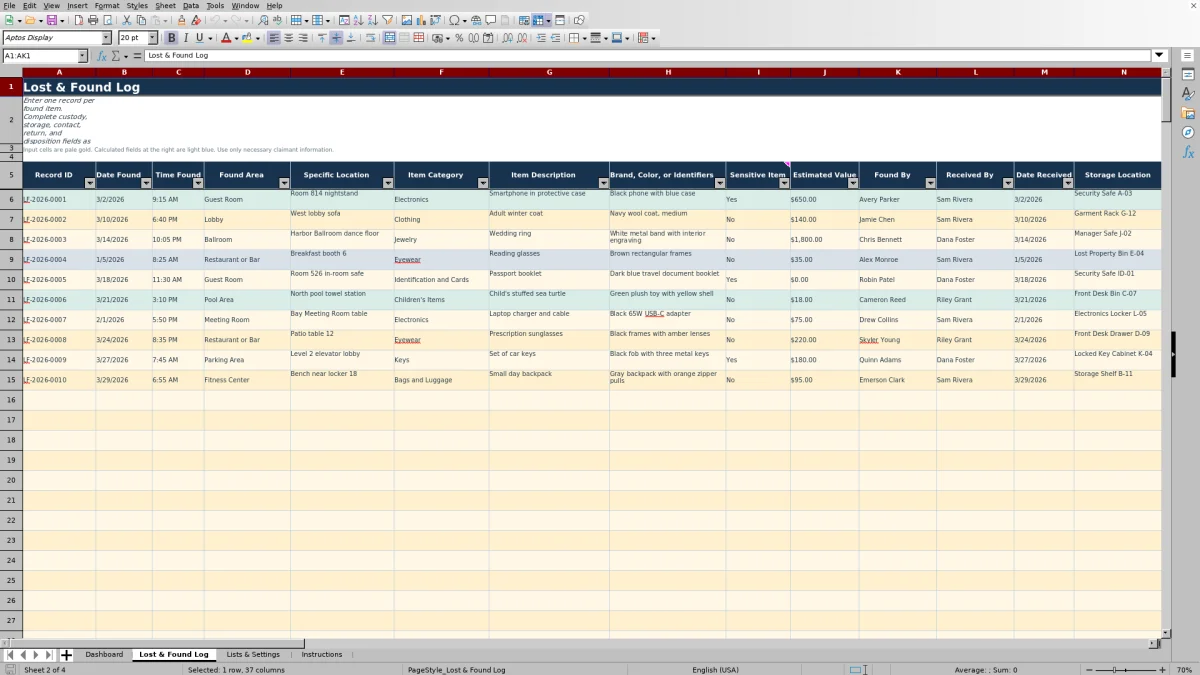This screenshot has height=675, width=1200.
Task: Click the Sort Ascending icon
Action: point(358,20)
